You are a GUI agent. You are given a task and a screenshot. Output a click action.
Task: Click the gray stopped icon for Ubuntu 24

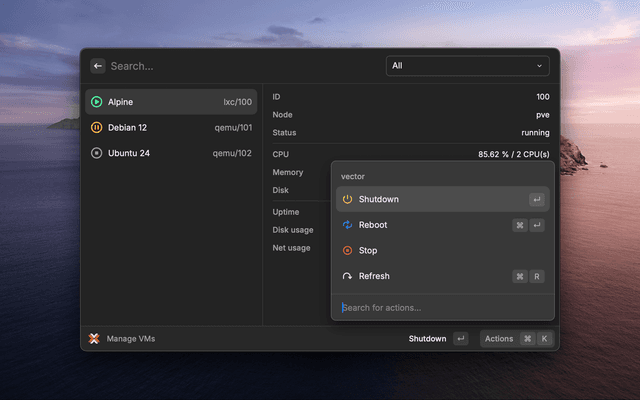click(x=96, y=153)
